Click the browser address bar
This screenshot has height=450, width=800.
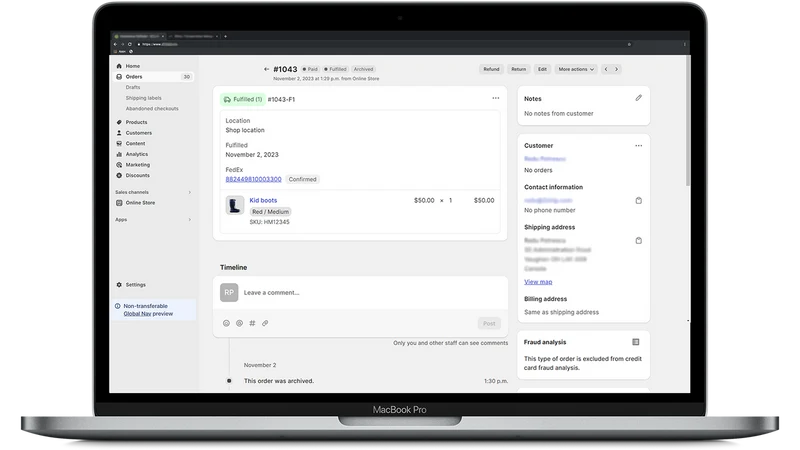coord(383,44)
